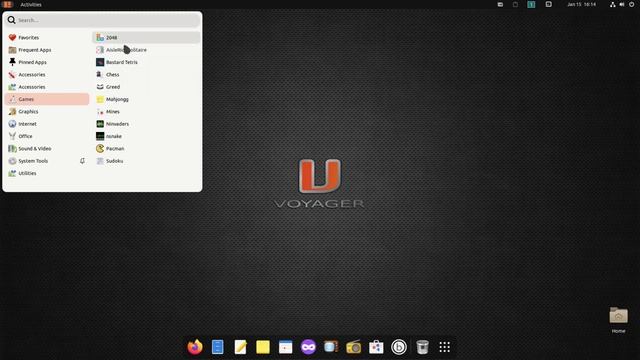This screenshot has width=640, height=360.
Task: Open the software store bag icon
Action: pos(376,347)
